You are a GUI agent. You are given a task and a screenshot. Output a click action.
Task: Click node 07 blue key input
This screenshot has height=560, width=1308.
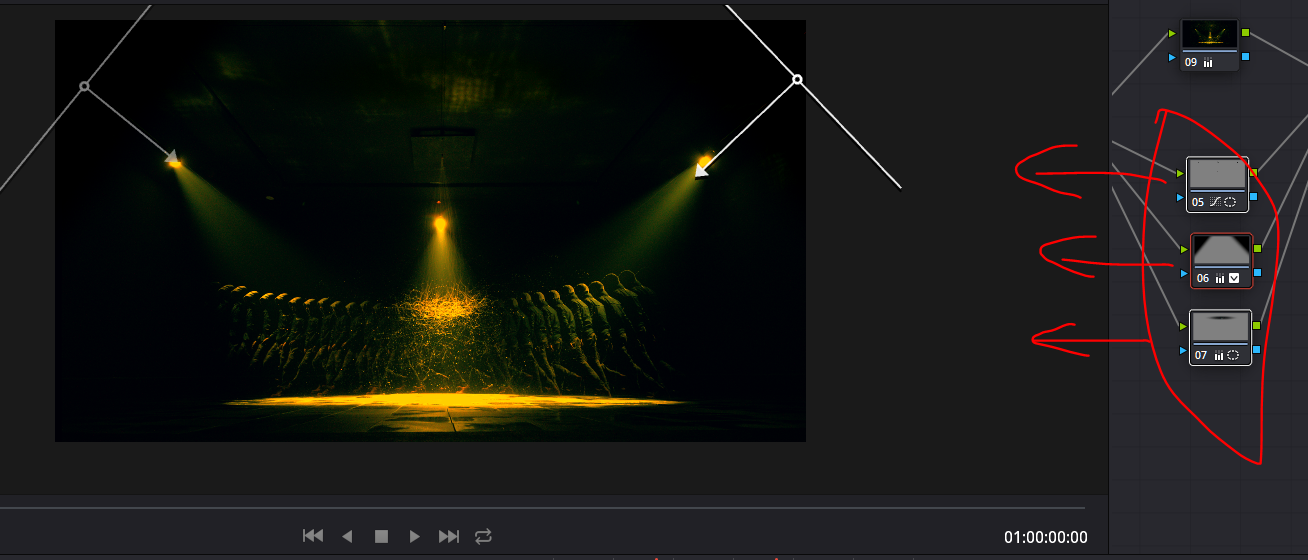(1183, 350)
